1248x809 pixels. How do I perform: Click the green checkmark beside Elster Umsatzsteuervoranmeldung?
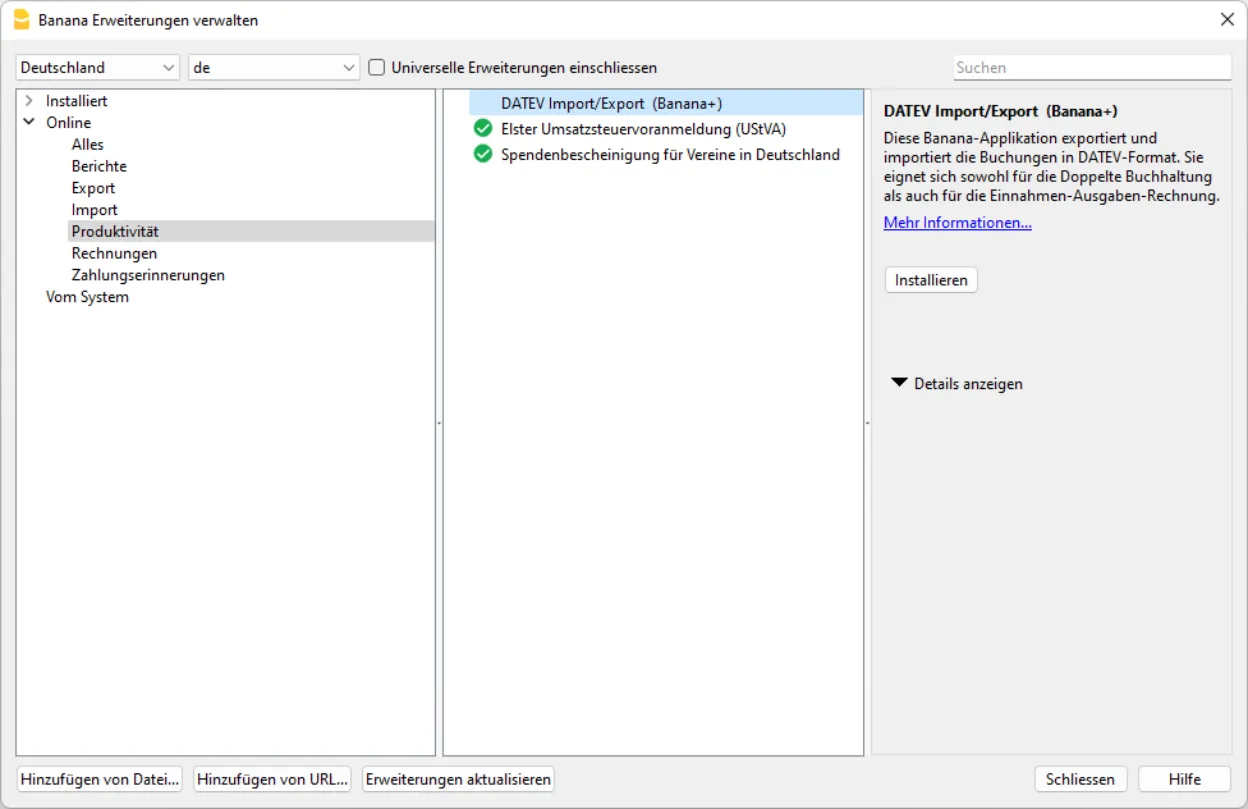(483, 128)
